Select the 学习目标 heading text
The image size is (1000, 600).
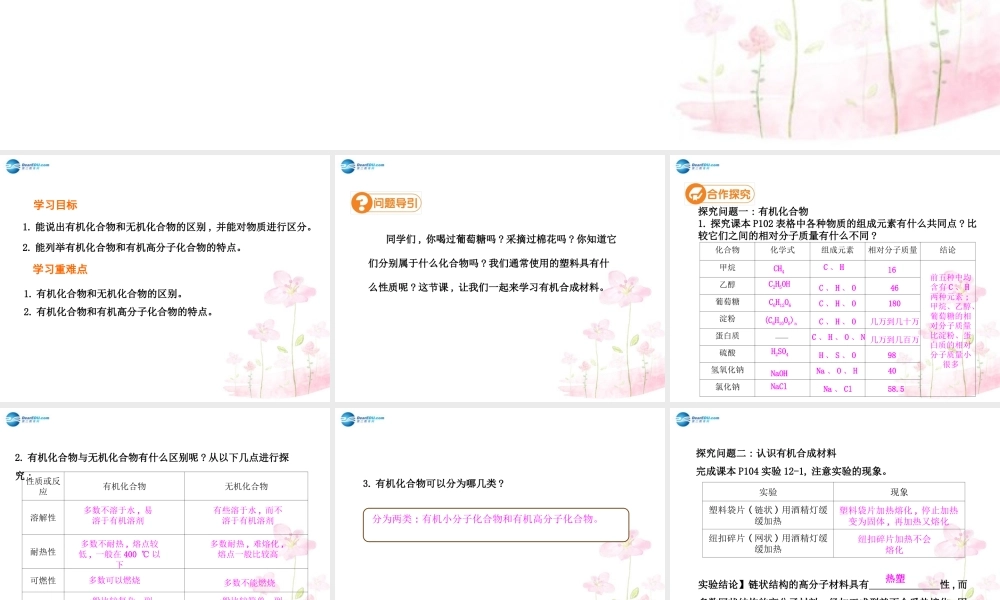click(x=55, y=205)
